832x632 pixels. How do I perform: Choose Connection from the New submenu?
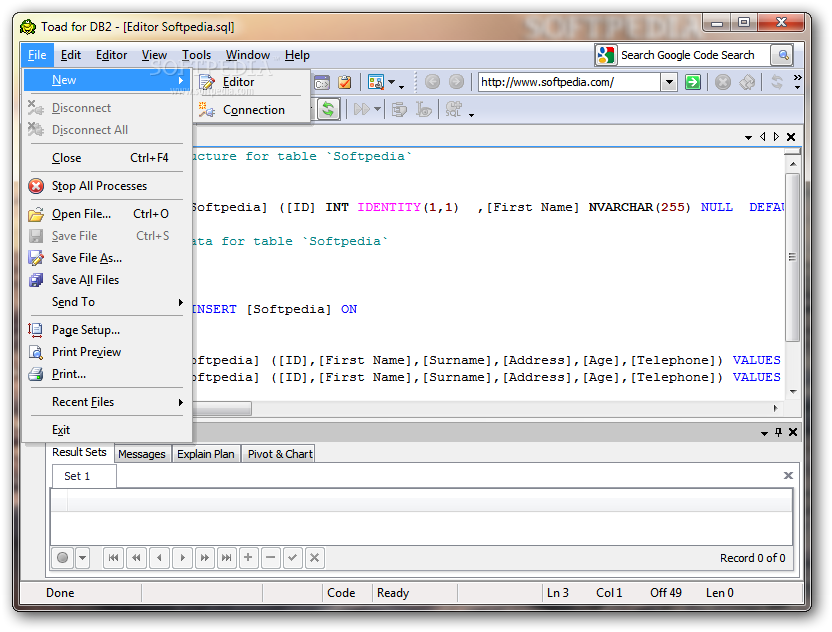pos(253,110)
